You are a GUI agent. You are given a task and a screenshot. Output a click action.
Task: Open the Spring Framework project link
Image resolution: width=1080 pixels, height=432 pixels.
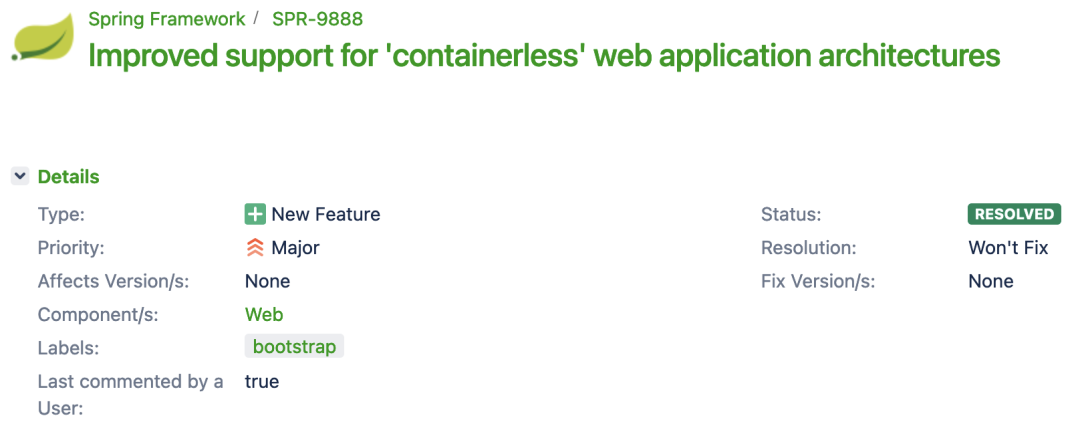(167, 19)
